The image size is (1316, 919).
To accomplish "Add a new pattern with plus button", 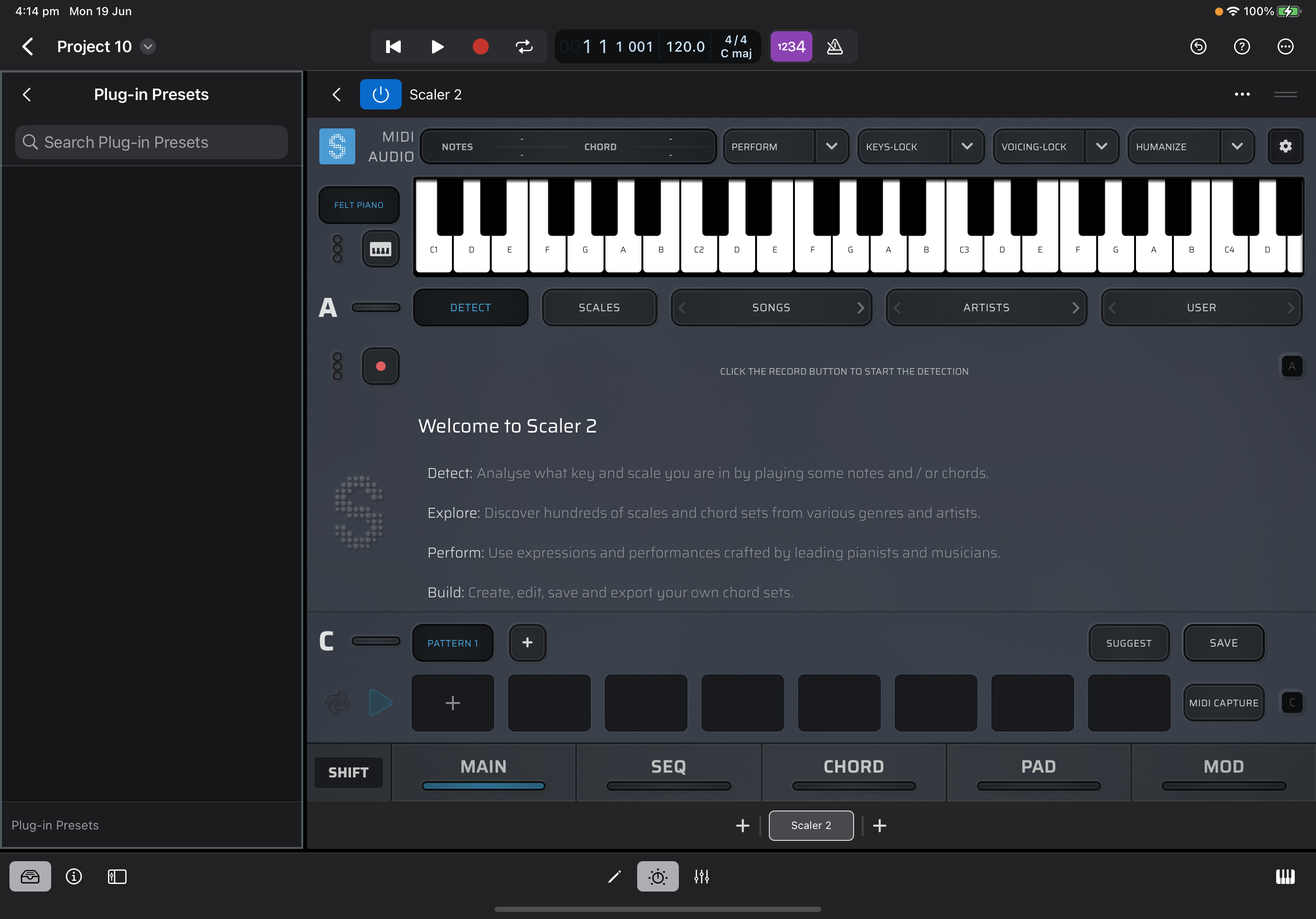I will (x=527, y=643).
